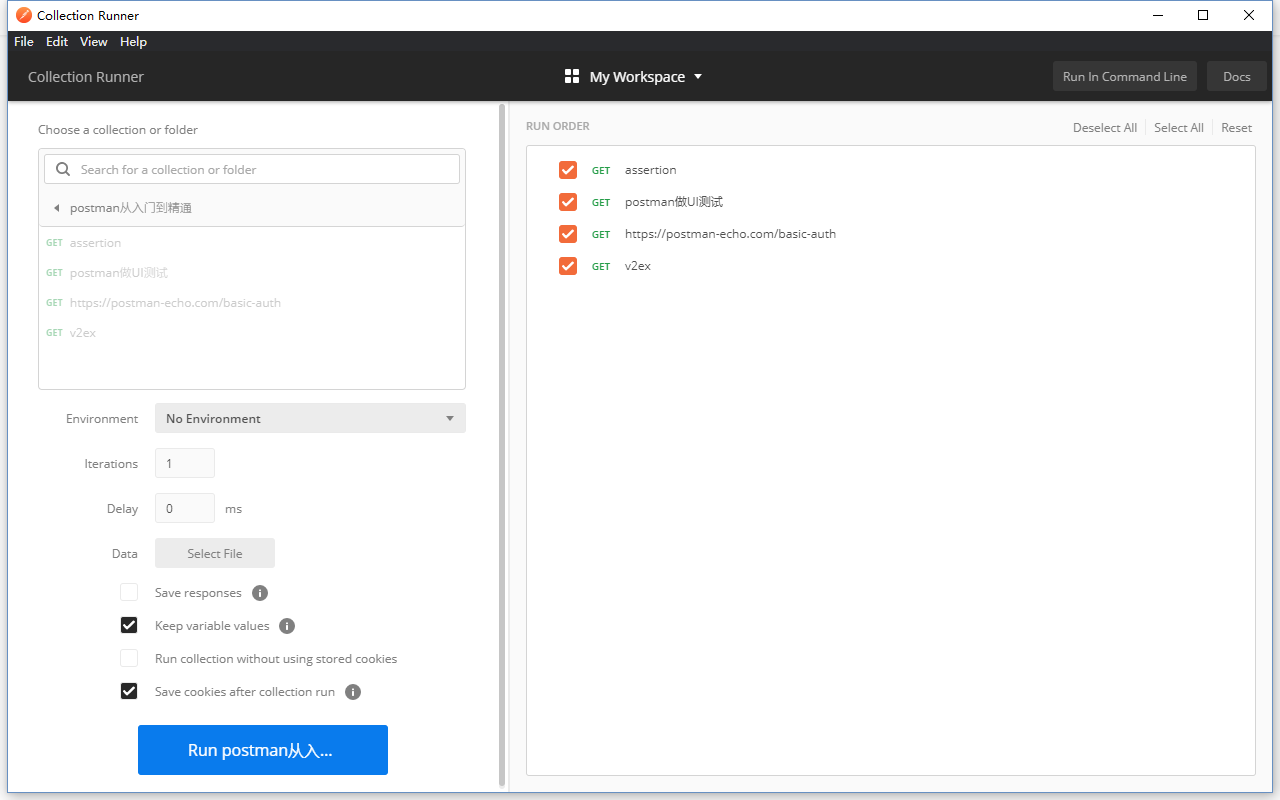Click GET badge of v2ex in run order
Viewport: 1280px width, 800px height.
[x=601, y=267]
